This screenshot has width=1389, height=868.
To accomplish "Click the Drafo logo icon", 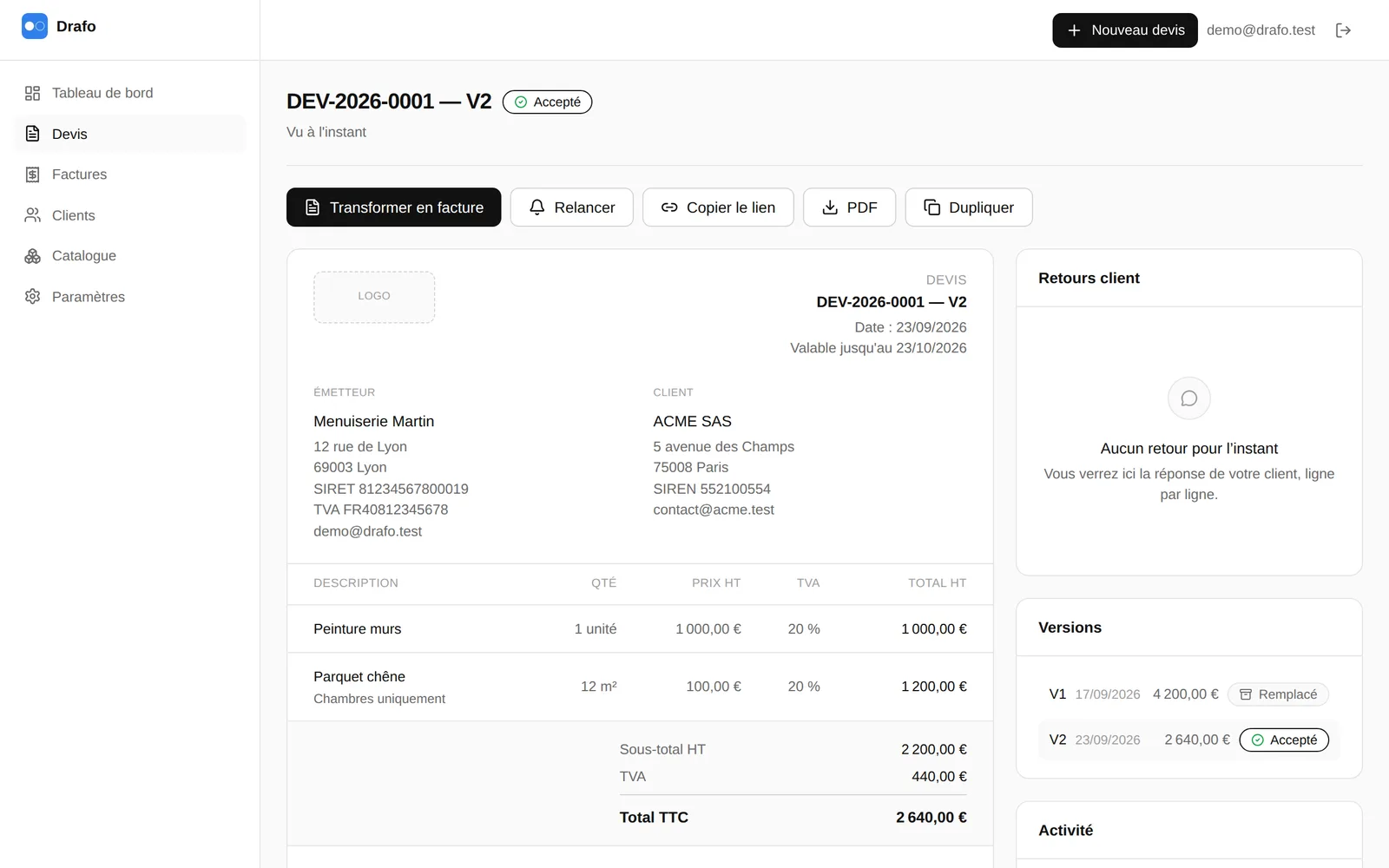I will coord(35,26).
